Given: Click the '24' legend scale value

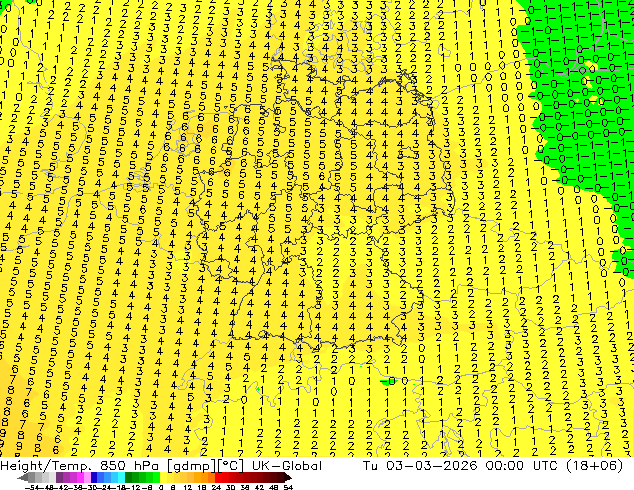Looking at the screenshot, I should click(217, 487).
